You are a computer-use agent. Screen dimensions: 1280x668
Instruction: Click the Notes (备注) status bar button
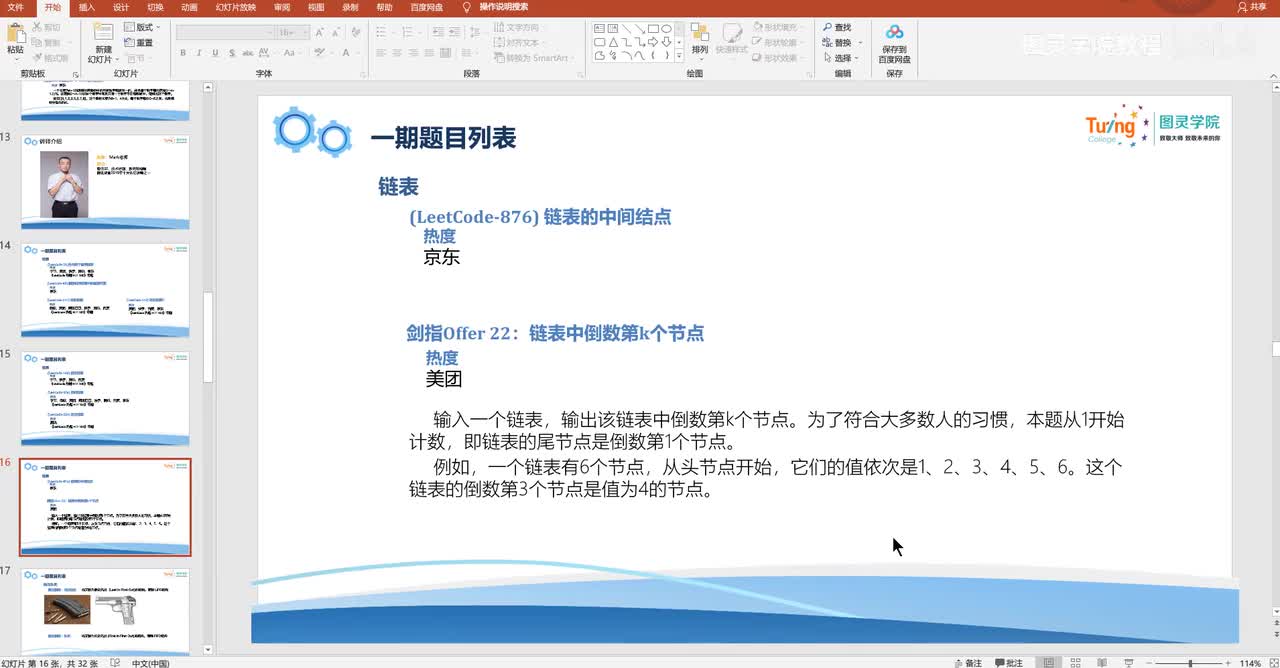pos(969,663)
